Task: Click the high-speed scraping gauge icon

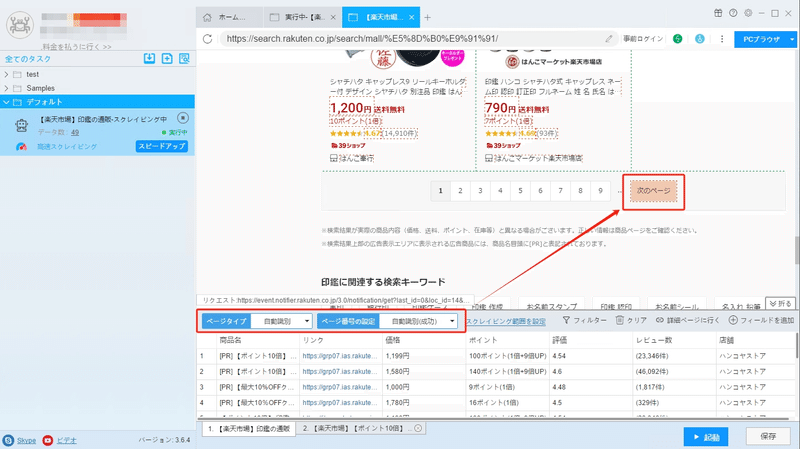Action: (21, 146)
